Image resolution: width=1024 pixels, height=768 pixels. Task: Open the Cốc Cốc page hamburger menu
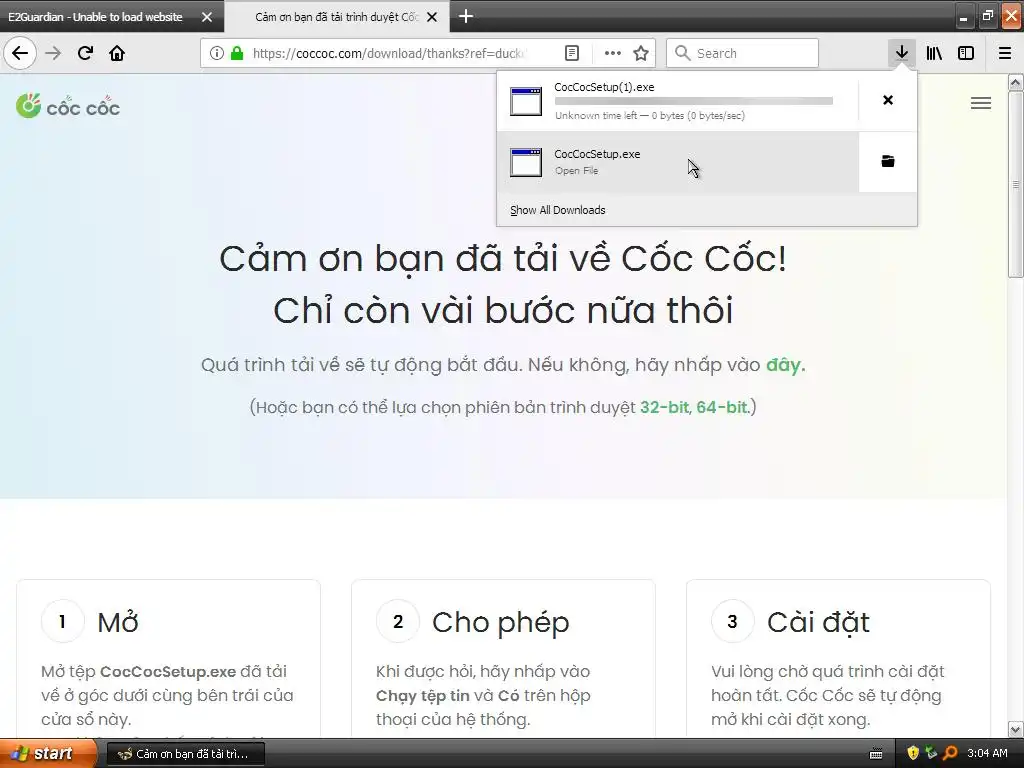[x=980, y=103]
